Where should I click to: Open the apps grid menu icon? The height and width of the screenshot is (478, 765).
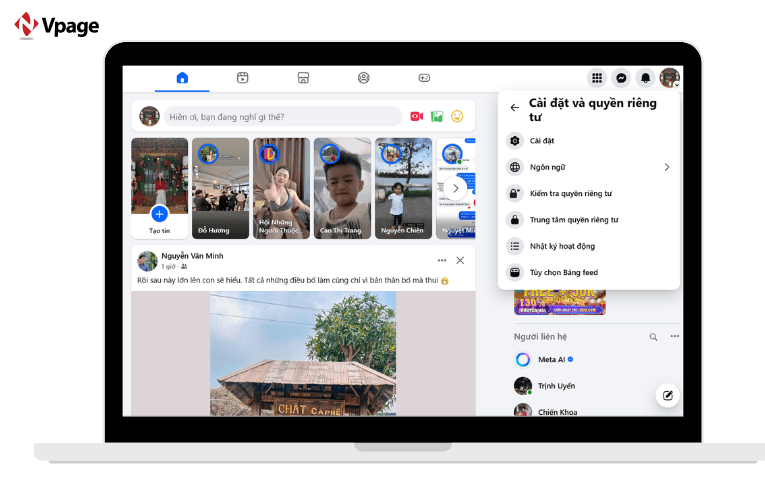coord(597,78)
